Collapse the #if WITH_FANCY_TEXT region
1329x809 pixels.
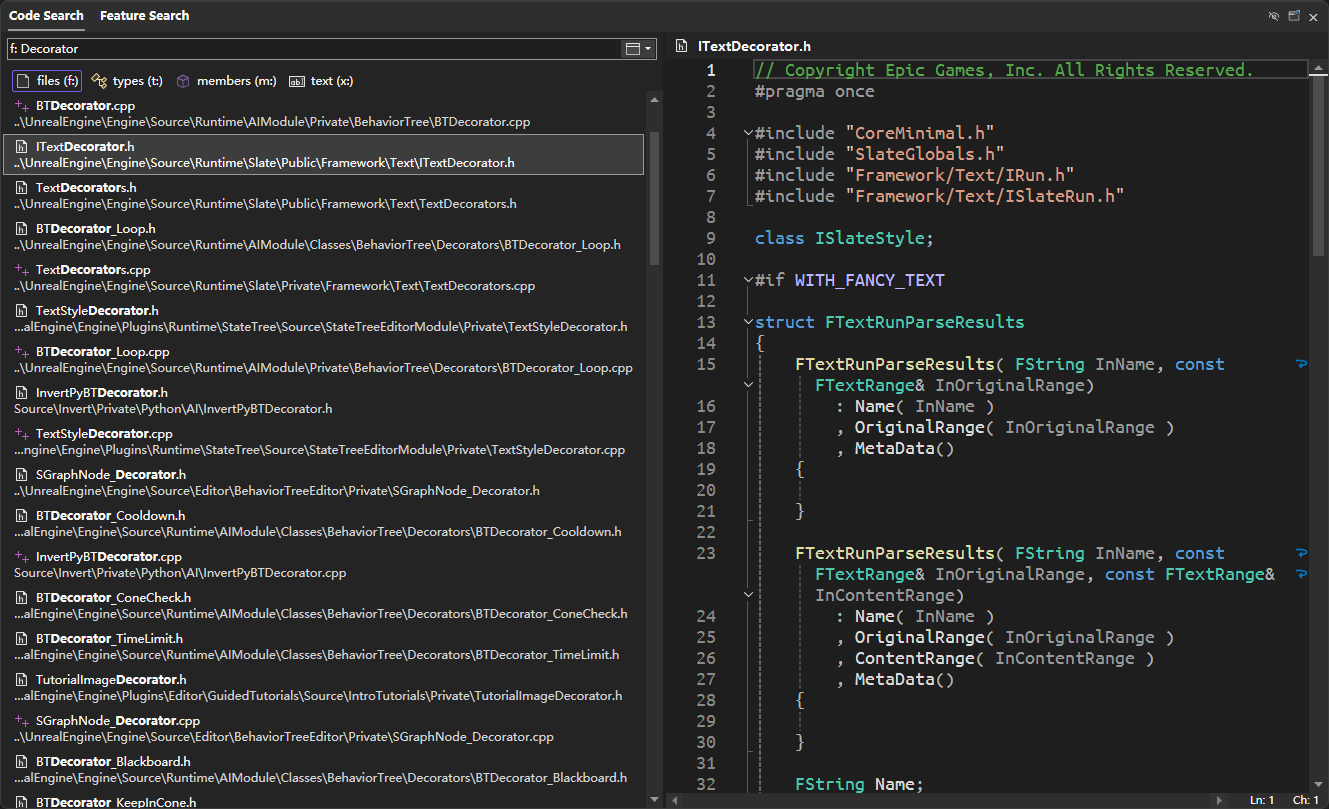pyautogui.click(x=747, y=280)
